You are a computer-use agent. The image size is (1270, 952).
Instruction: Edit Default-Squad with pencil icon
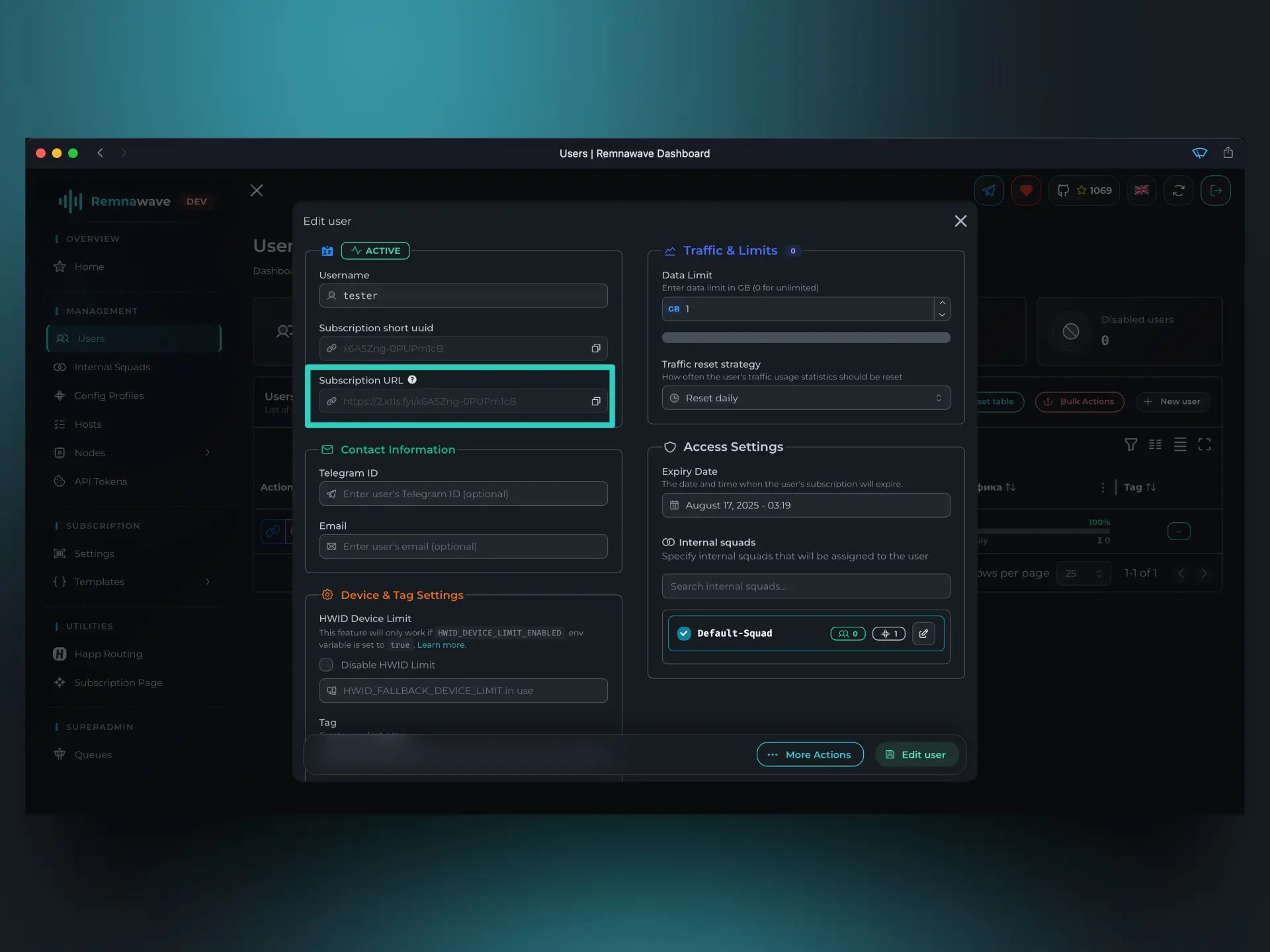coord(923,633)
